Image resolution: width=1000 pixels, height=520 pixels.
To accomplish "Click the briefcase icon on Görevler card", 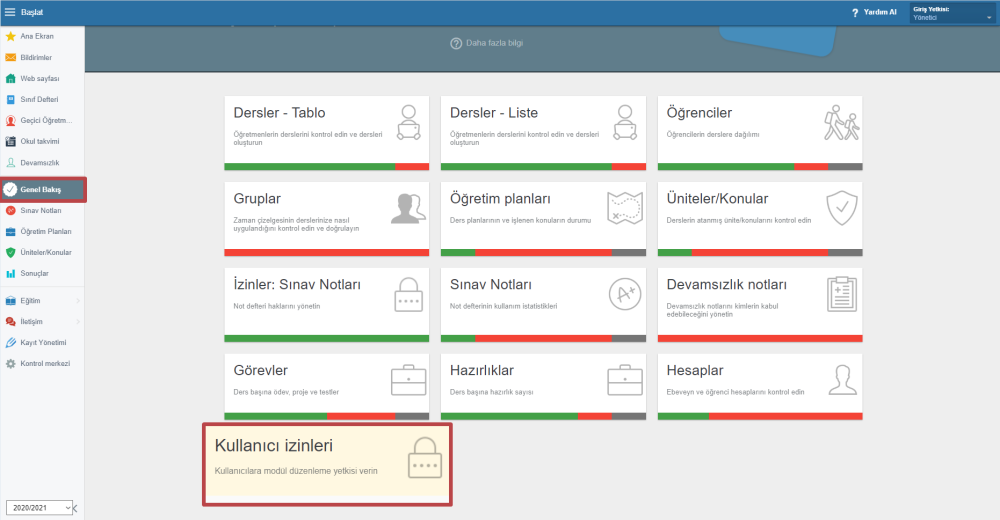I will pos(408,380).
